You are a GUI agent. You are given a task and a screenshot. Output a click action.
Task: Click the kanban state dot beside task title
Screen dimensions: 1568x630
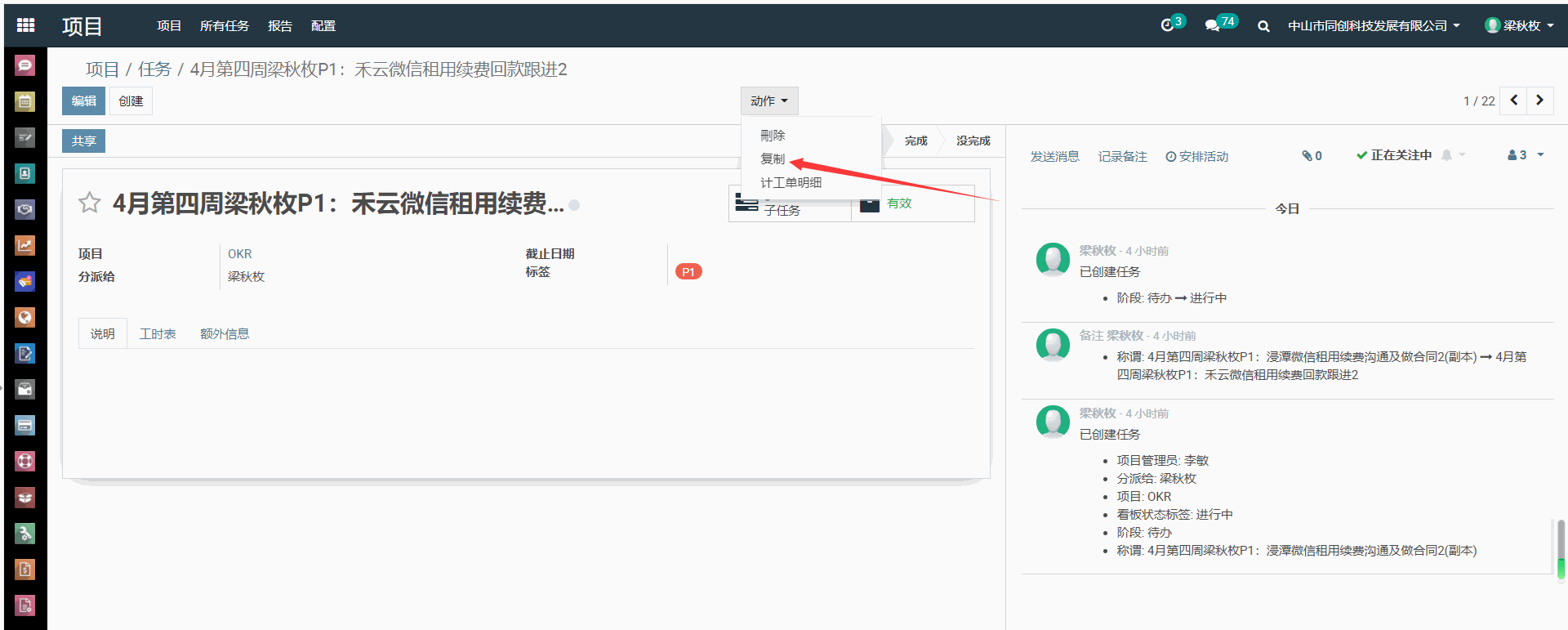point(574,205)
